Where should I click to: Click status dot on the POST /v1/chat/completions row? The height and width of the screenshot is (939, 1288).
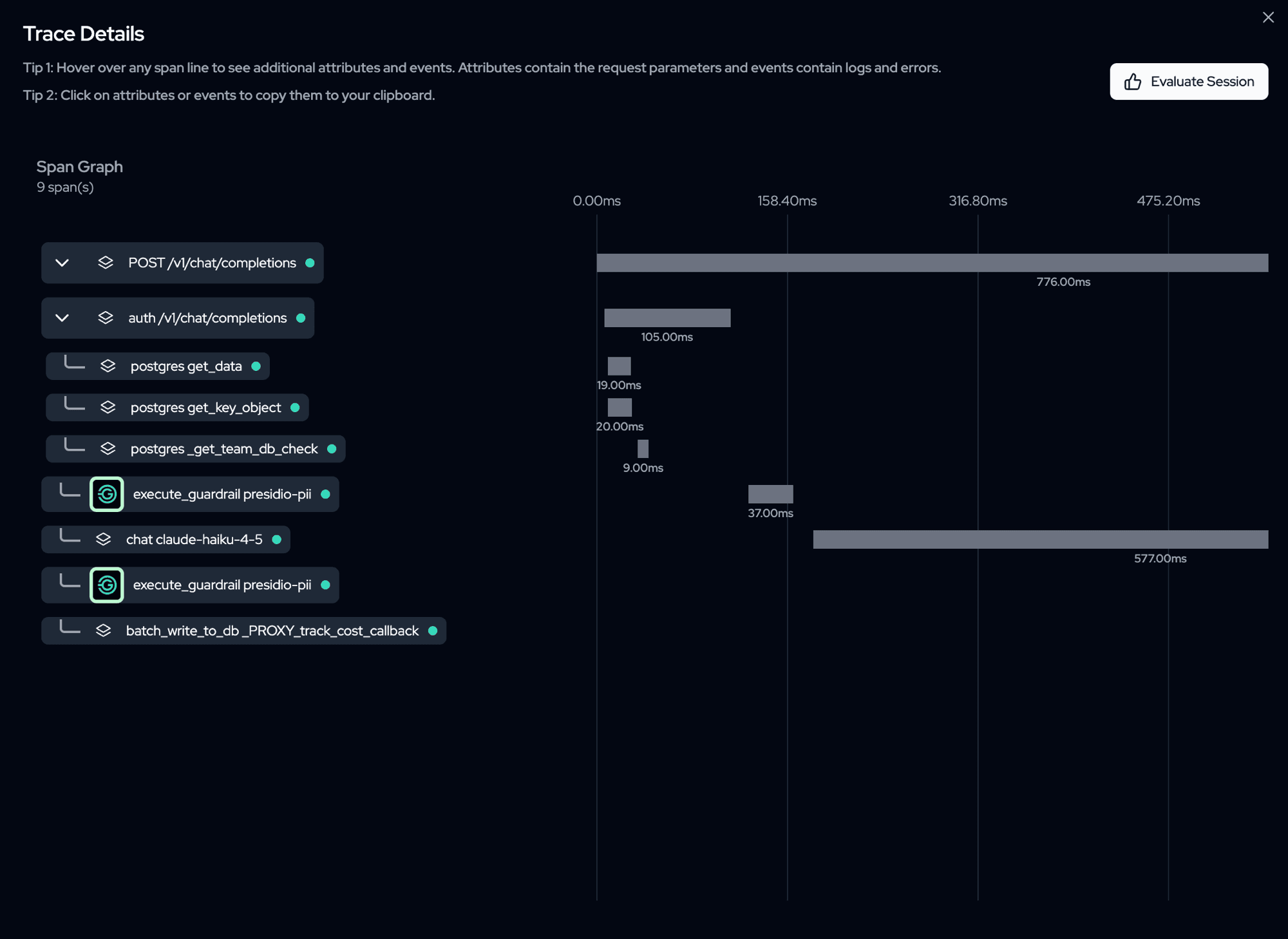tap(310, 263)
